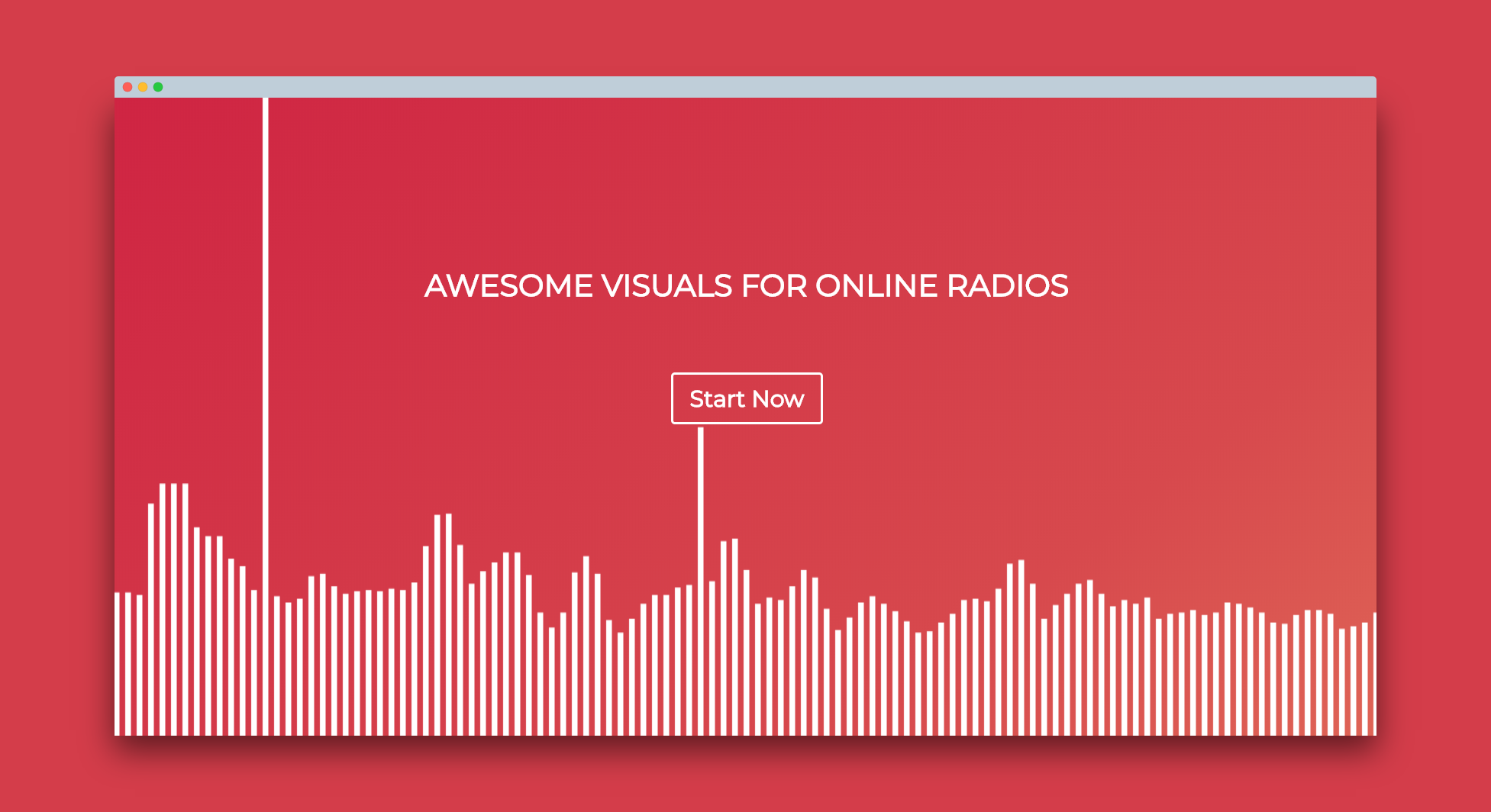This screenshot has width=1491, height=812.
Task: Click inside the Start Now button border
Action: [x=747, y=398]
